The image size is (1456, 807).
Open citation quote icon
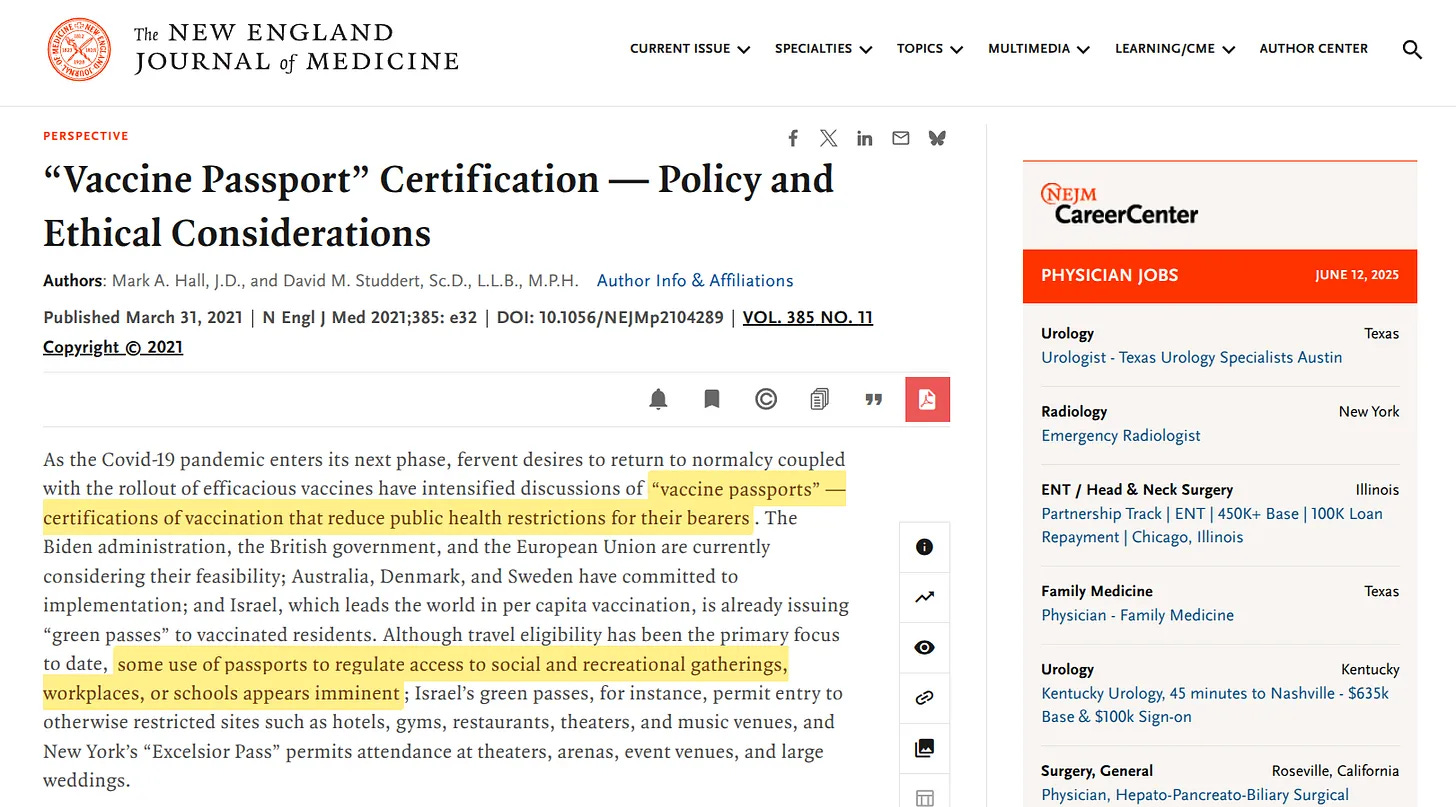874,400
